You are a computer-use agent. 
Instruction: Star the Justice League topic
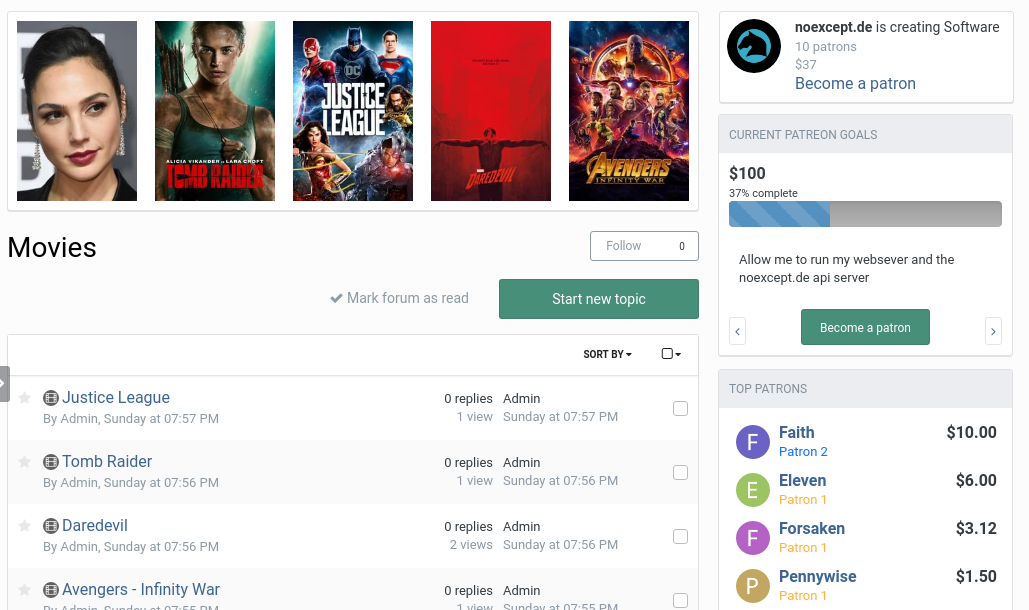[24, 397]
